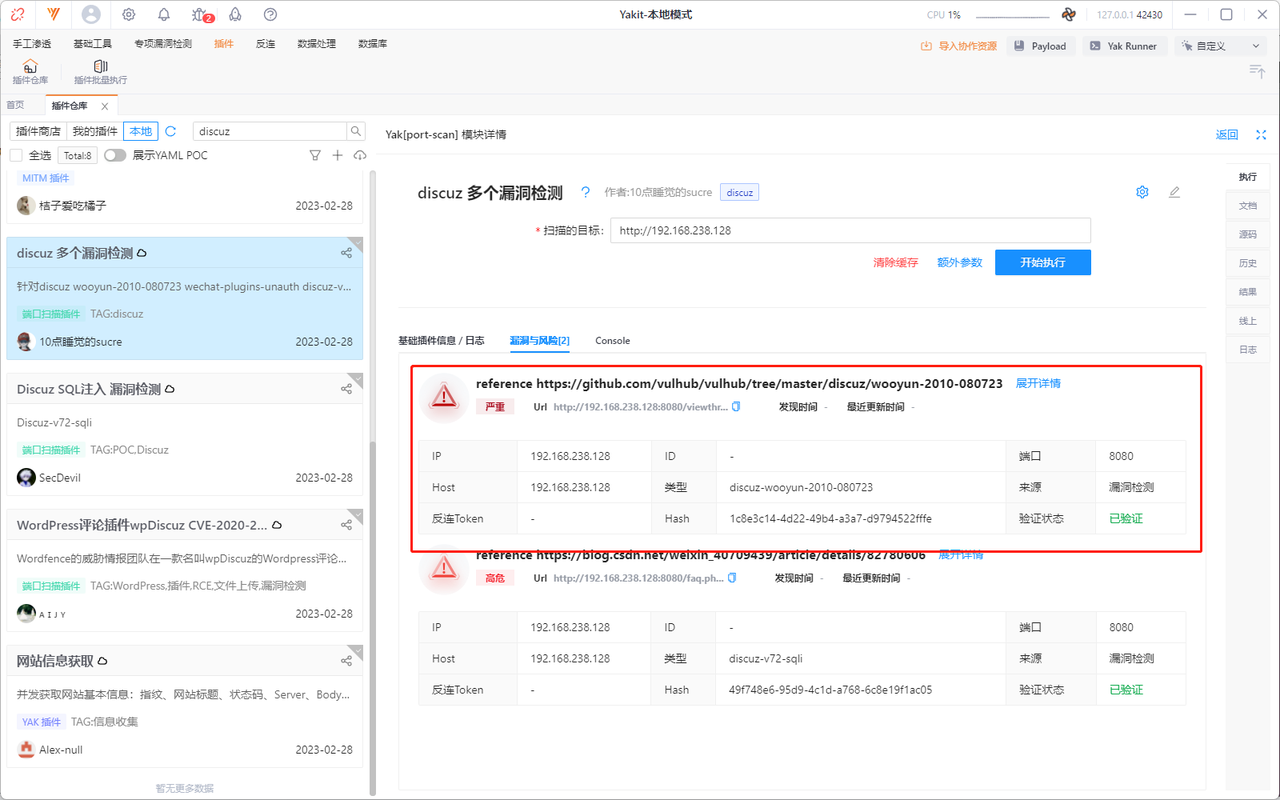
Task: Open the Payload button
Action: click(1041, 46)
